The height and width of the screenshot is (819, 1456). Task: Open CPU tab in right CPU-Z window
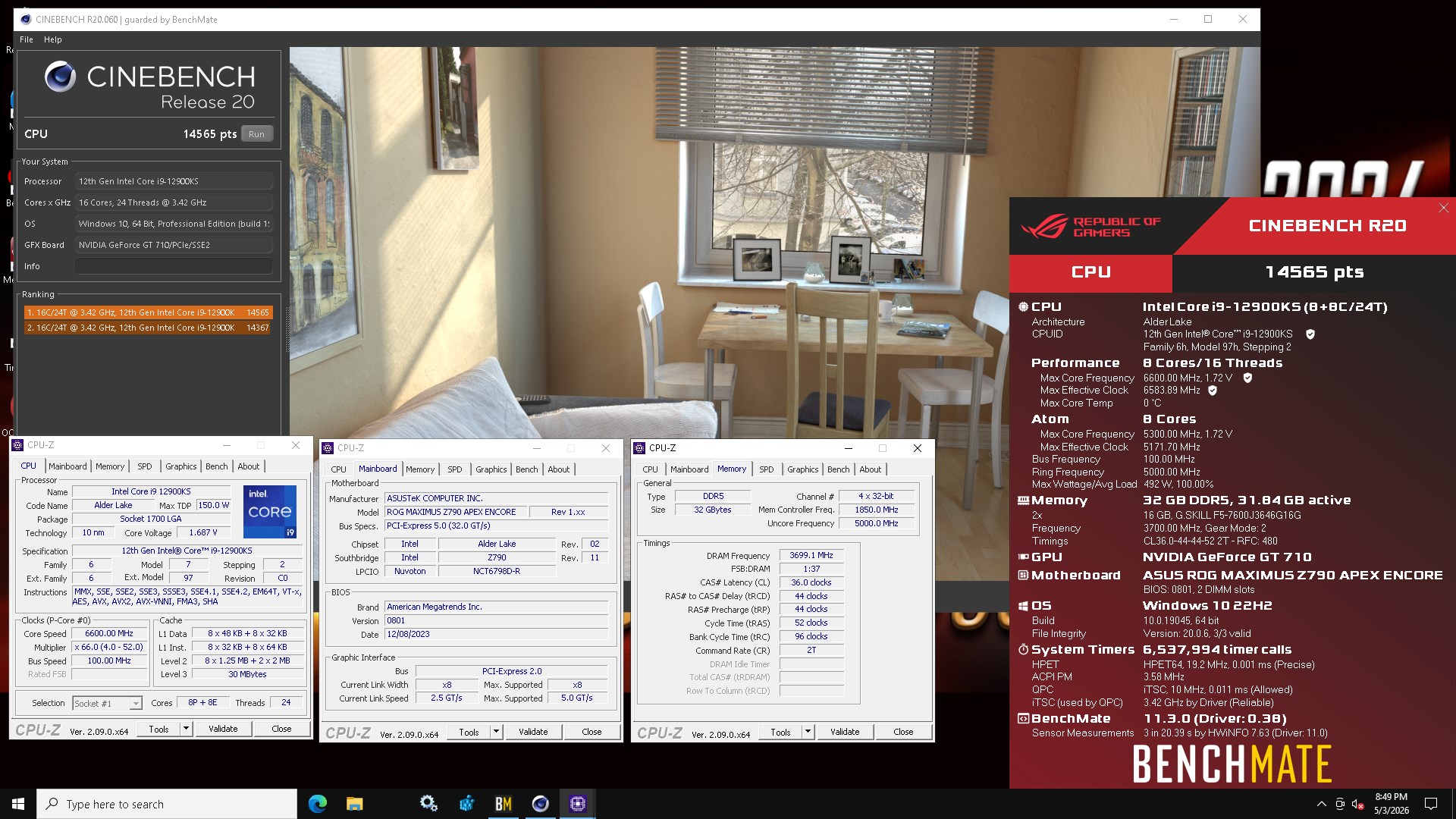pyautogui.click(x=651, y=469)
